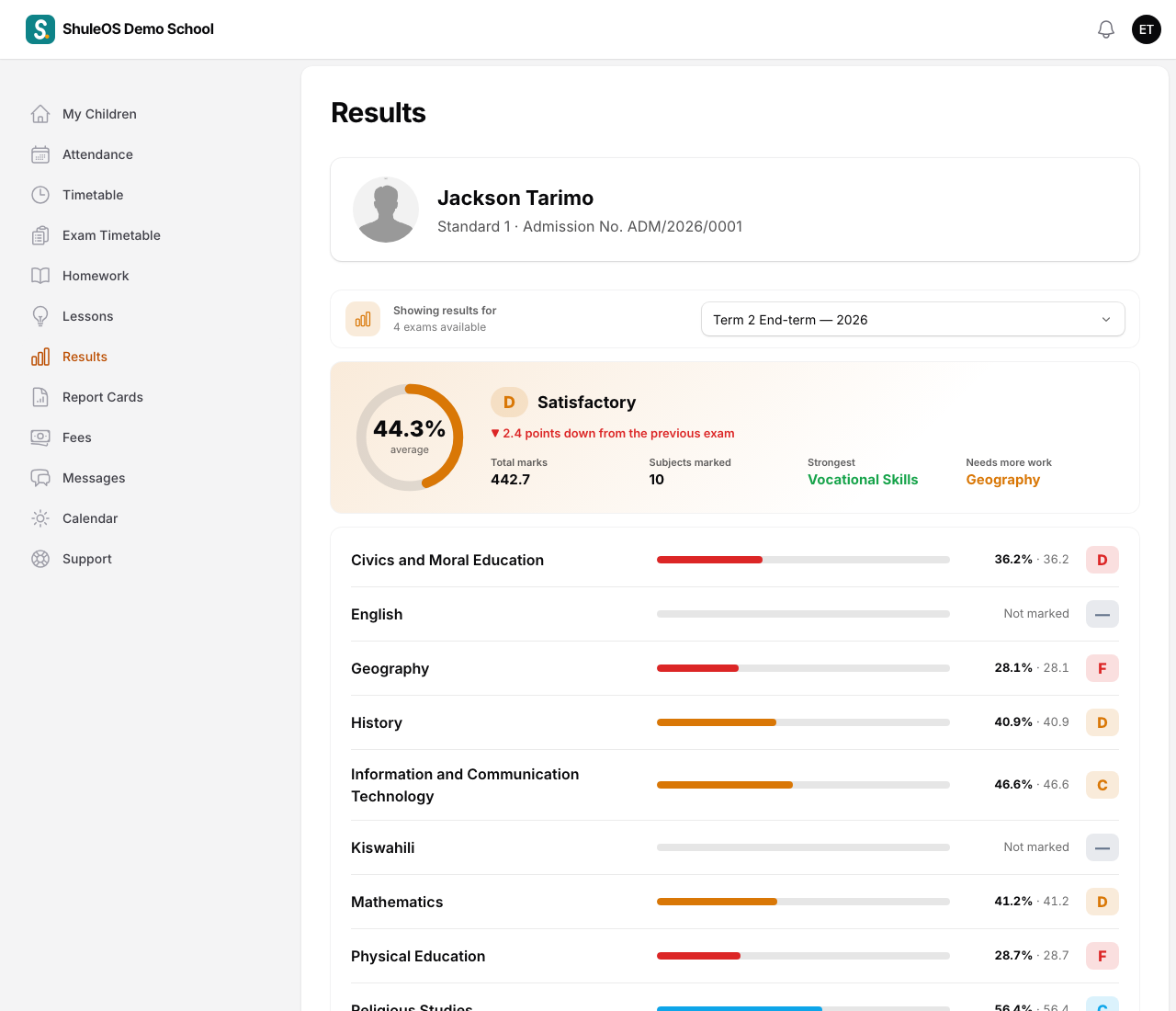The height and width of the screenshot is (1011, 1176).
Task: Click the English subject name
Action: tap(377, 614)
